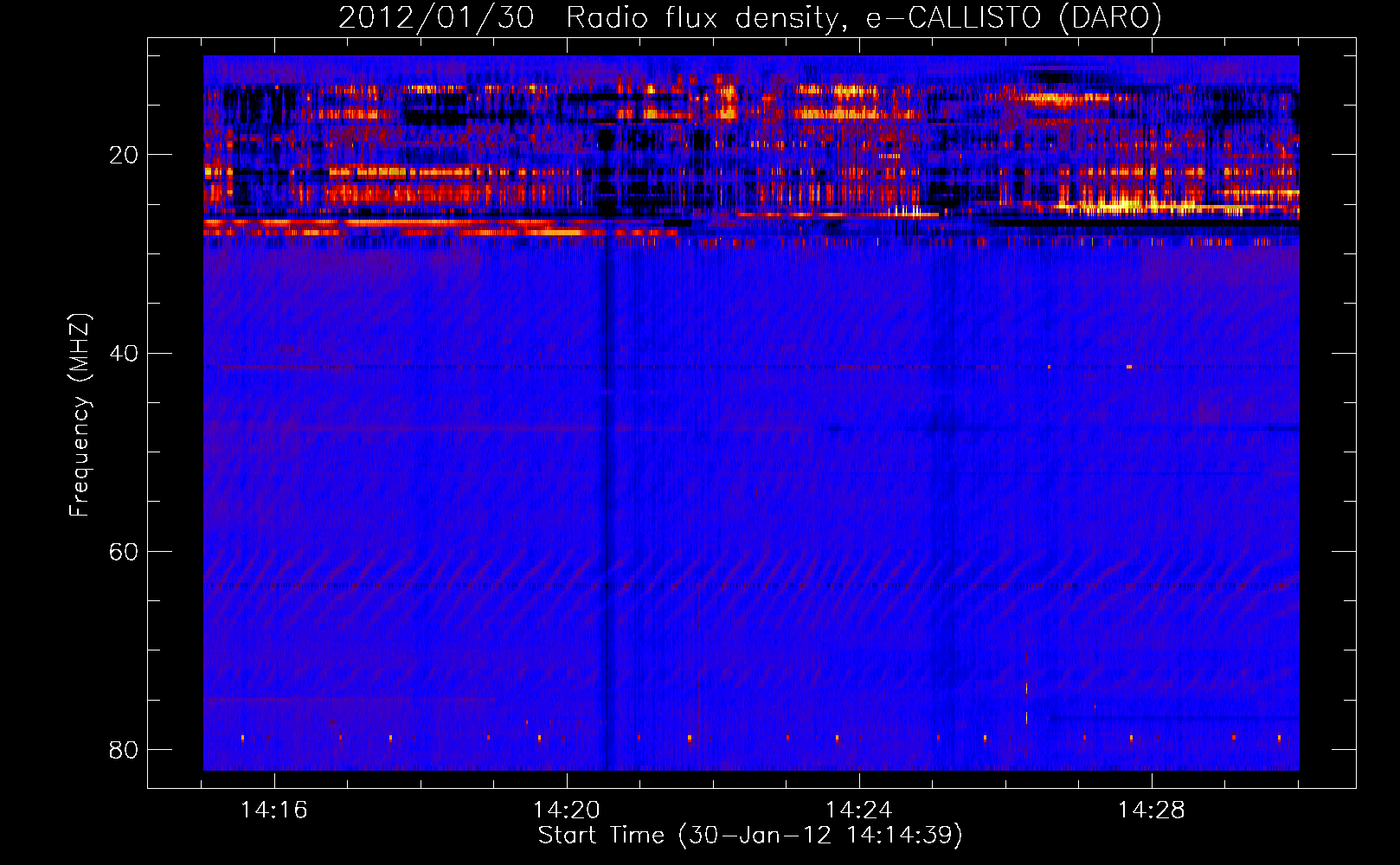Click the 40 frequency tick label
The image size is (1400, 865).
pos(124,353)
